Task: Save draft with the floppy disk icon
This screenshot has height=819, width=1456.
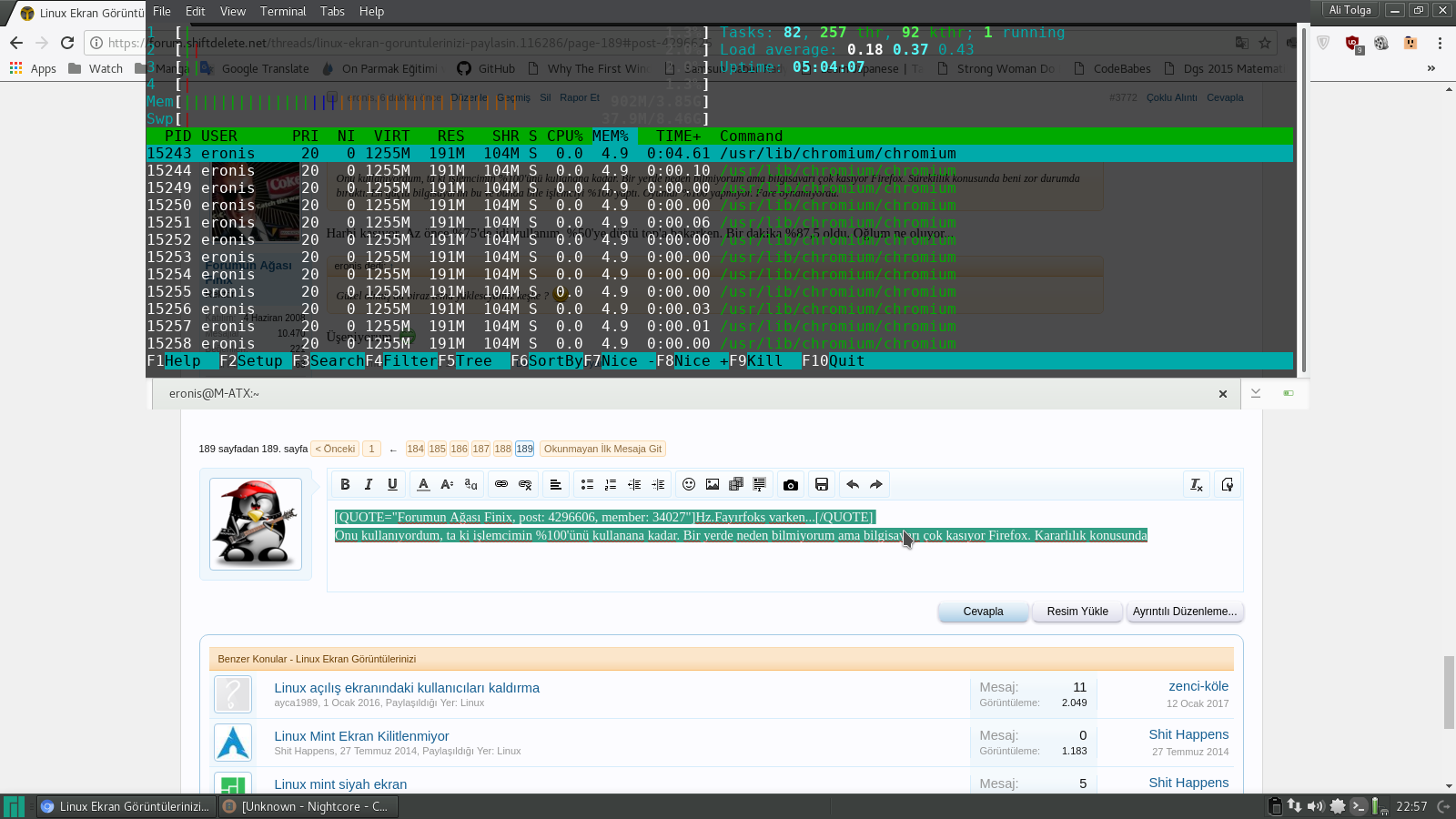Action: tap(822, 484)
